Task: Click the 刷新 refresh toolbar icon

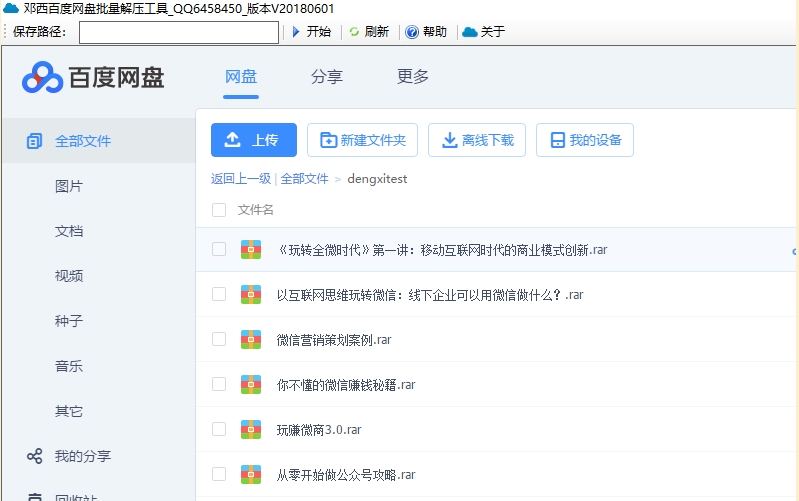Action: 354,32
